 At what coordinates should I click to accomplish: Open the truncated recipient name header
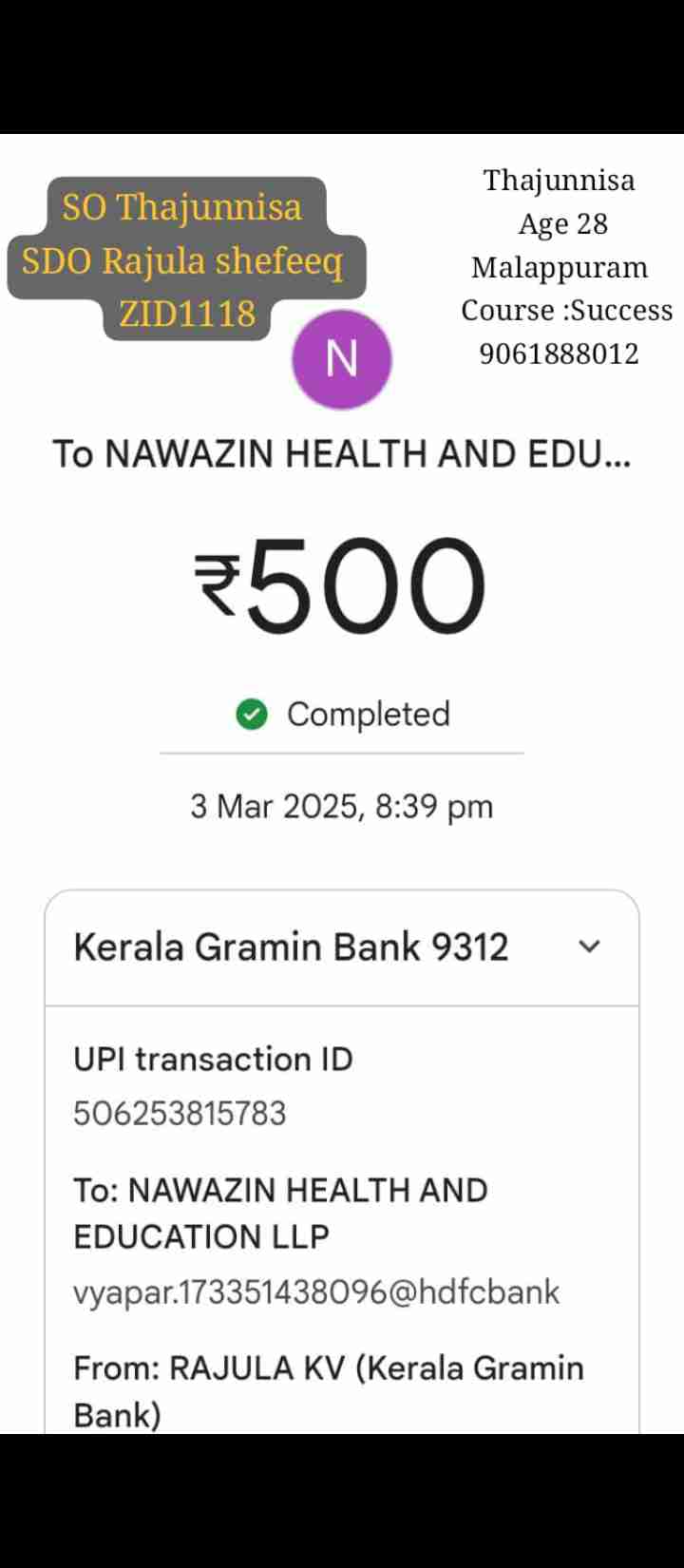tap(341, 454)
